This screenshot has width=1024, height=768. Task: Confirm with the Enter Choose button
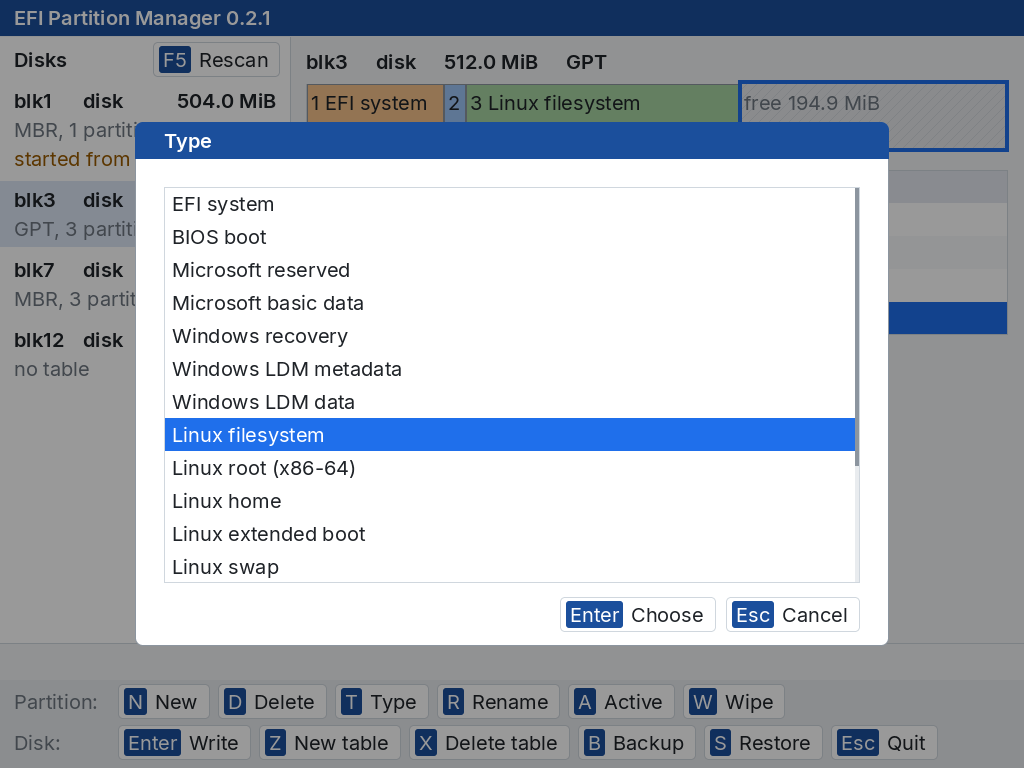pos(637,615)
